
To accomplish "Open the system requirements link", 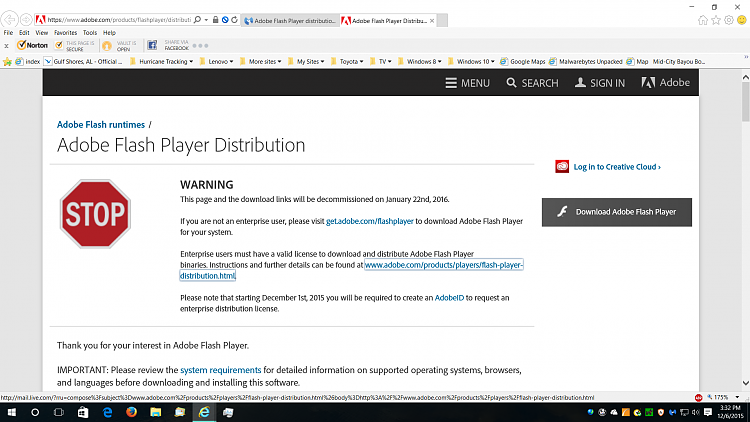I will [x=221, y=370].
